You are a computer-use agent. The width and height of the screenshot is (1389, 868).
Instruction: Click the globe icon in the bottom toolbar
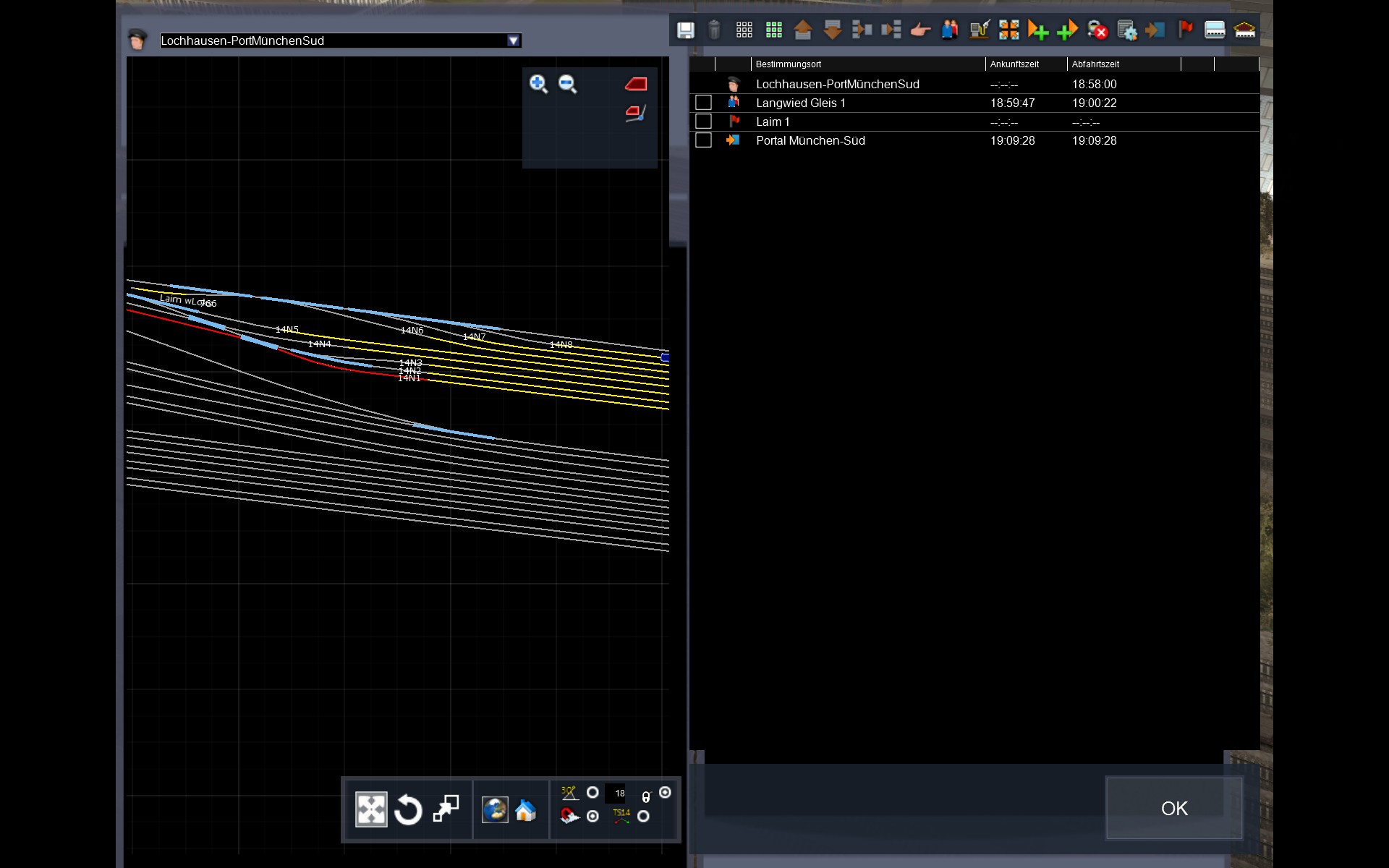coord(495,809)
